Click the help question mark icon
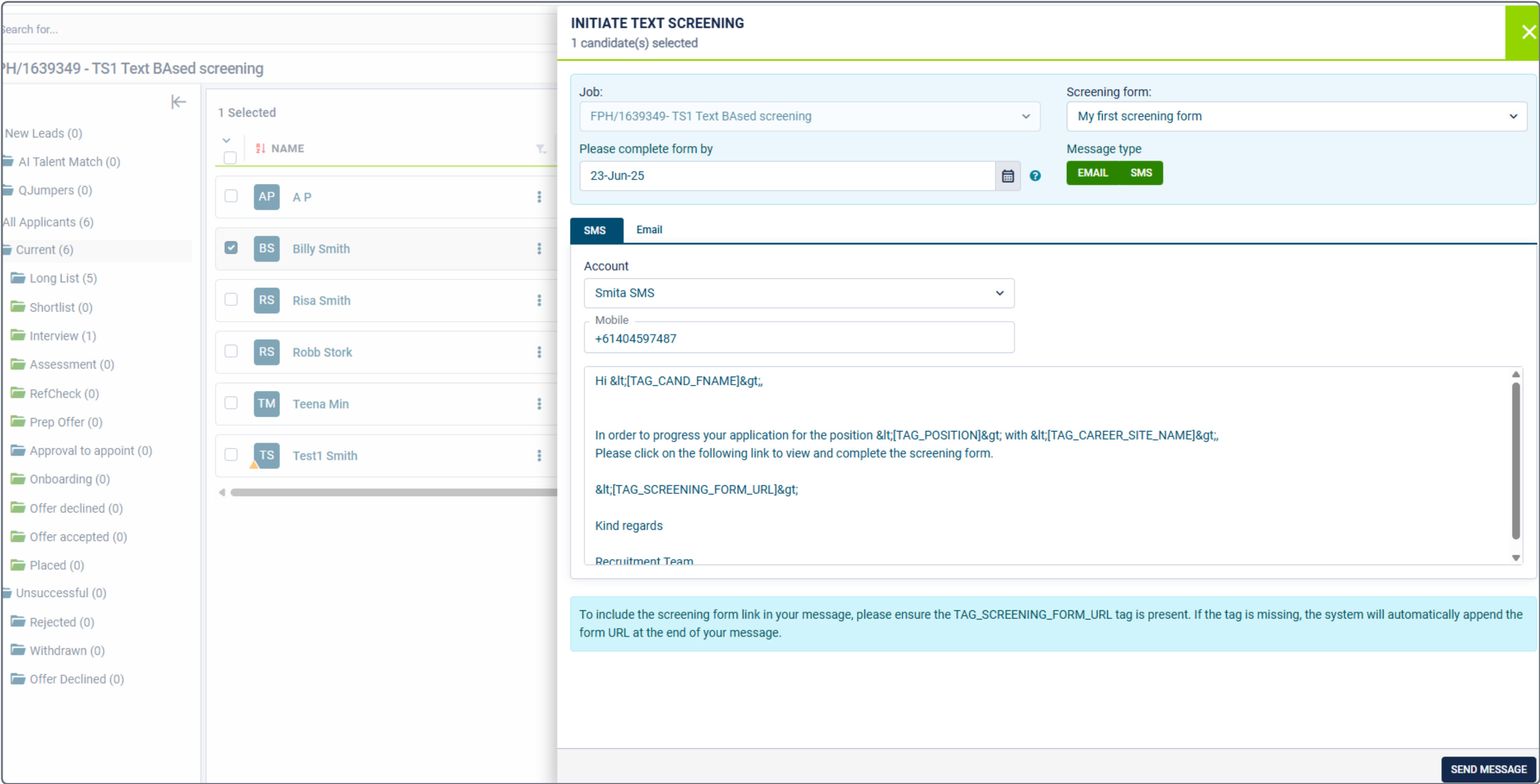Viewport: 1540px width, 784px height. (1035, 176)
